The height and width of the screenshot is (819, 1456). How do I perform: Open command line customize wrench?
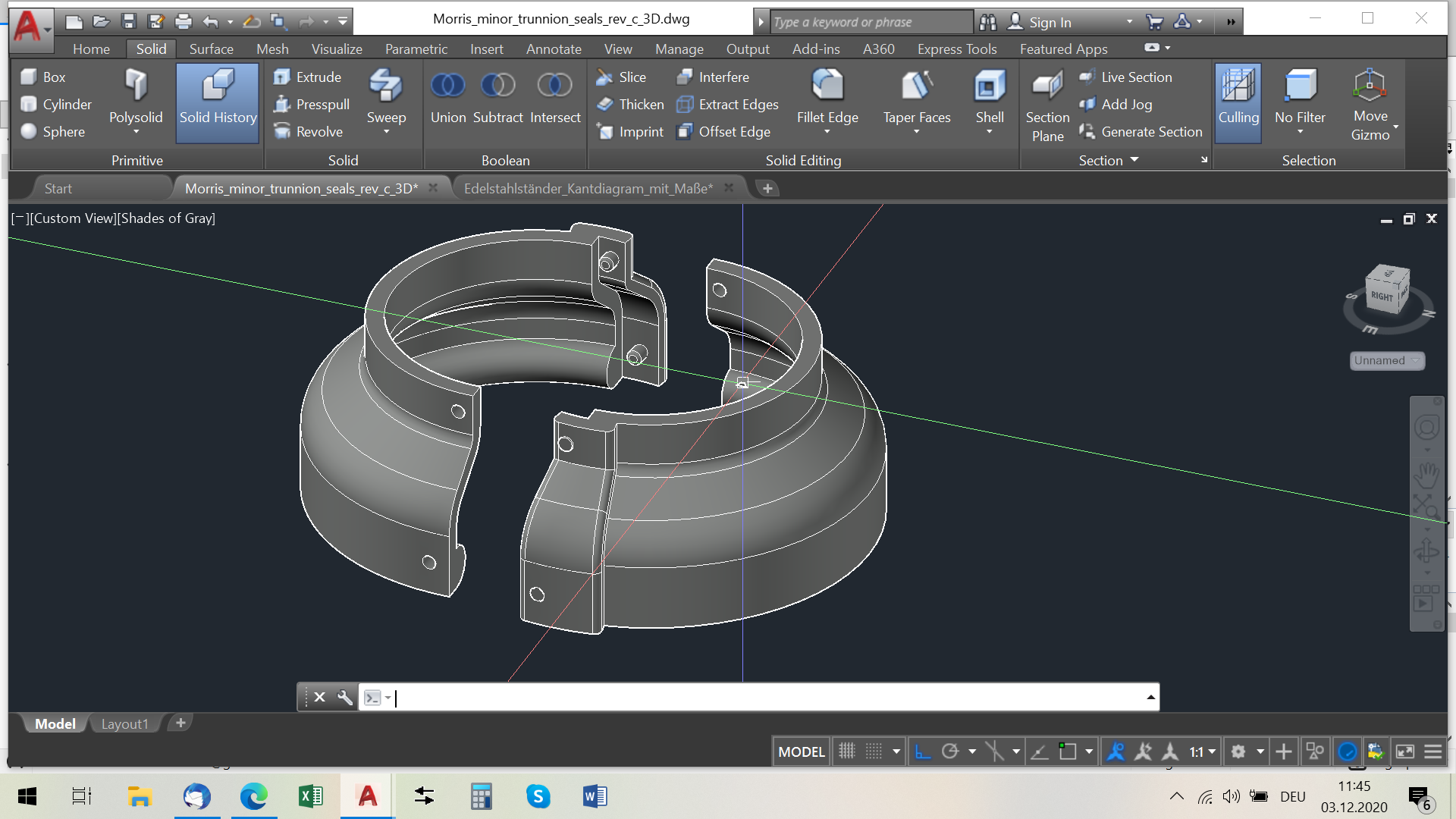point(344,697)
